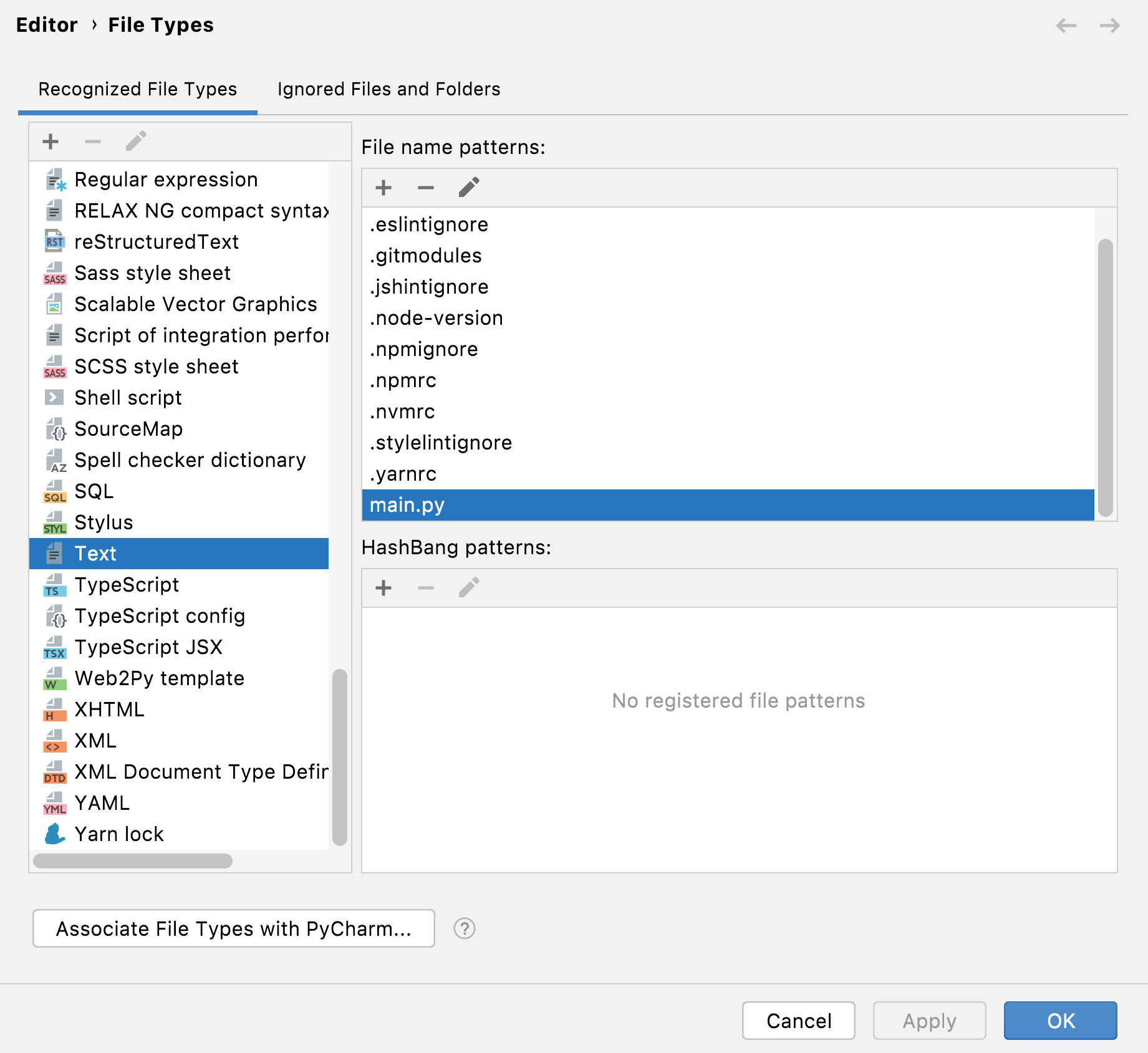Remove the selected file type
Viewport: 1148px width, 1053px height.
92,142
